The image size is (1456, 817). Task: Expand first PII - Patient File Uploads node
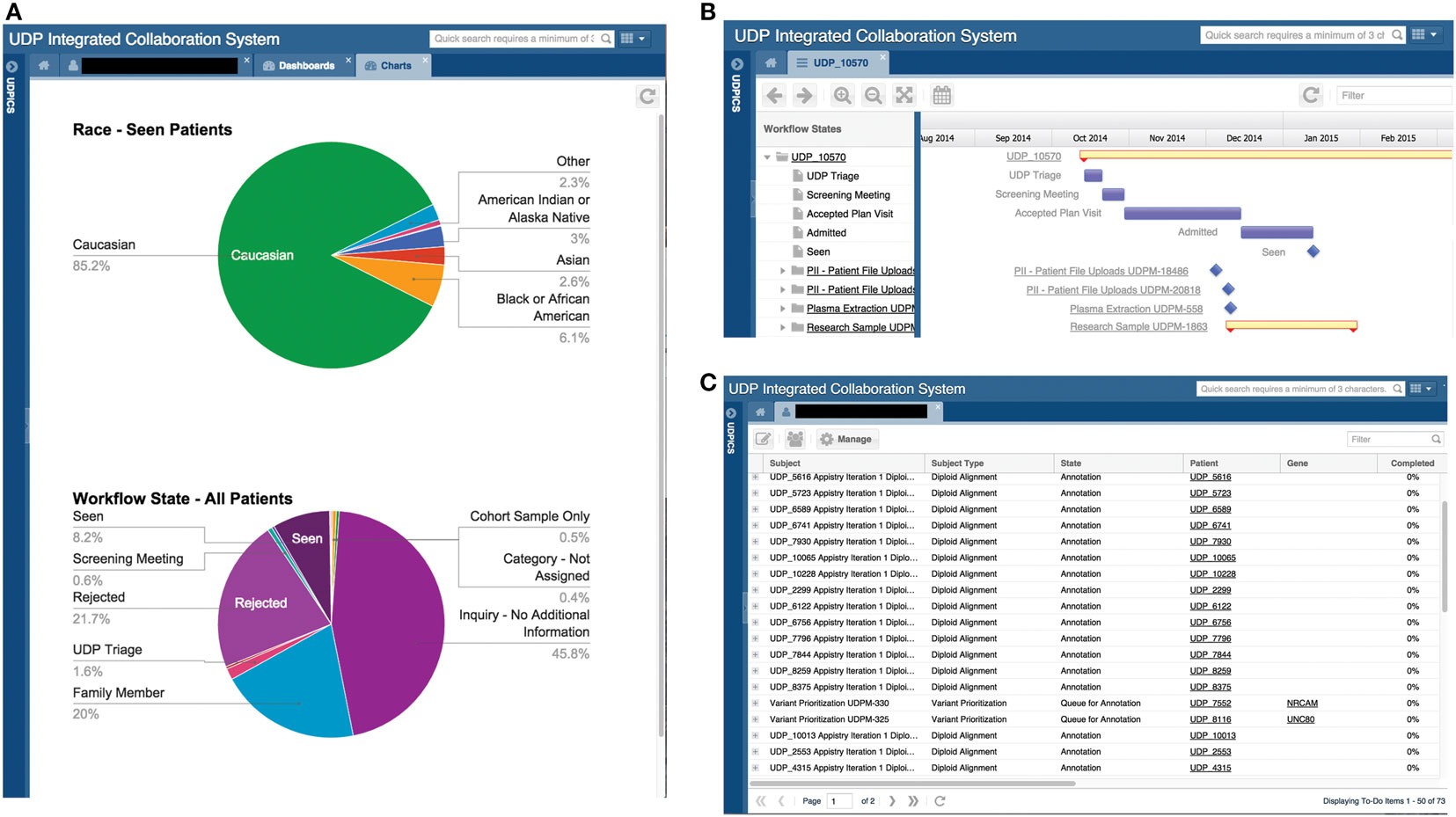point(782,271)
